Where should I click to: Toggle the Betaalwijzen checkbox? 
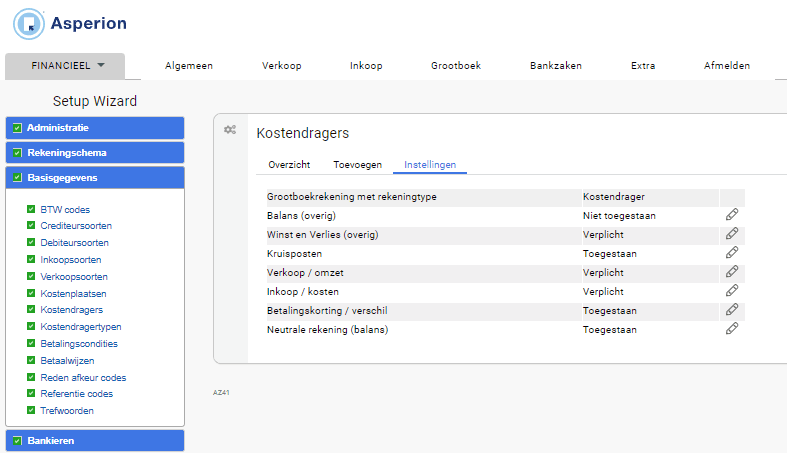pos(31,360)
